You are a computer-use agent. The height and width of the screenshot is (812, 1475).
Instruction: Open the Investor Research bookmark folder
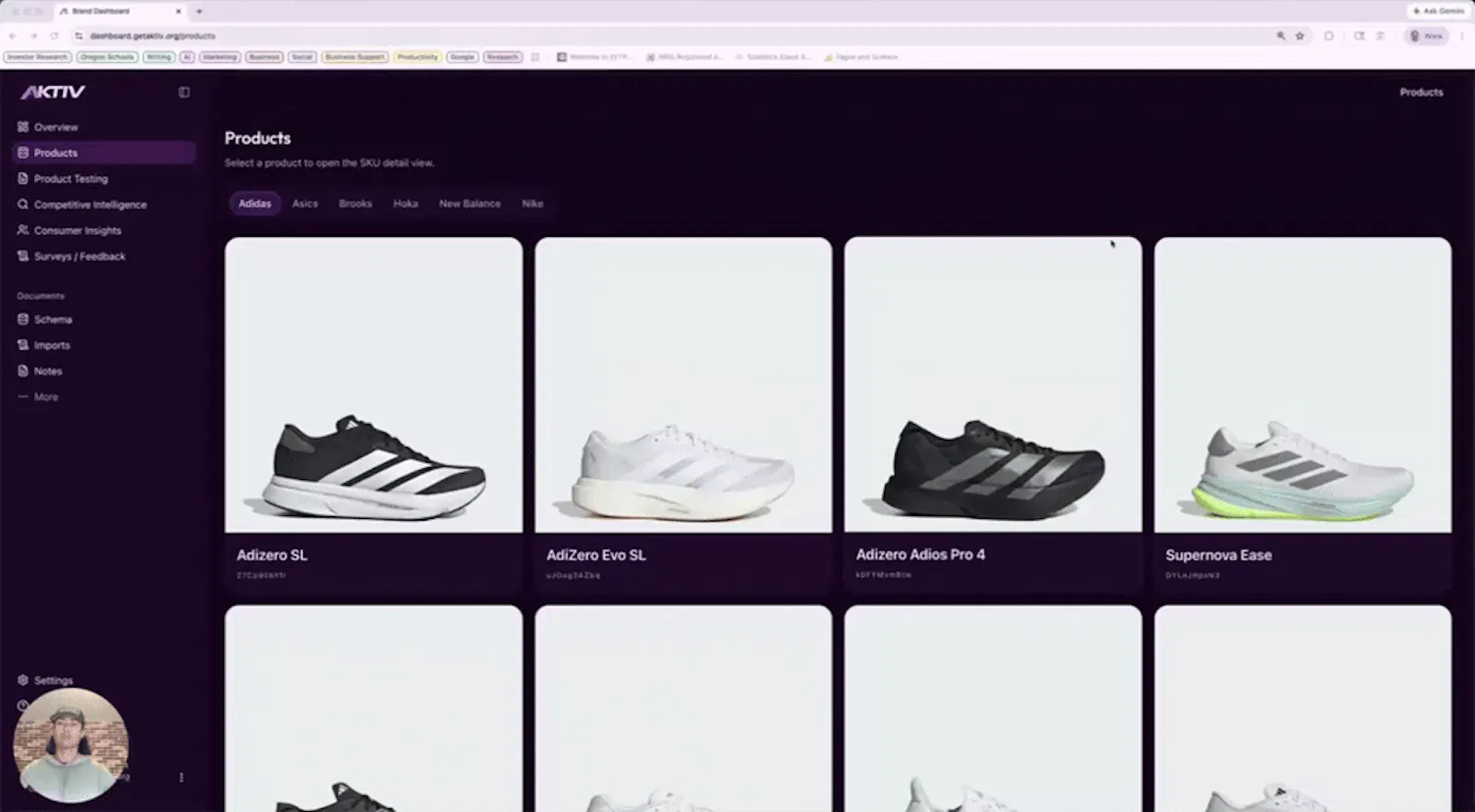click(x=37, y=57)
